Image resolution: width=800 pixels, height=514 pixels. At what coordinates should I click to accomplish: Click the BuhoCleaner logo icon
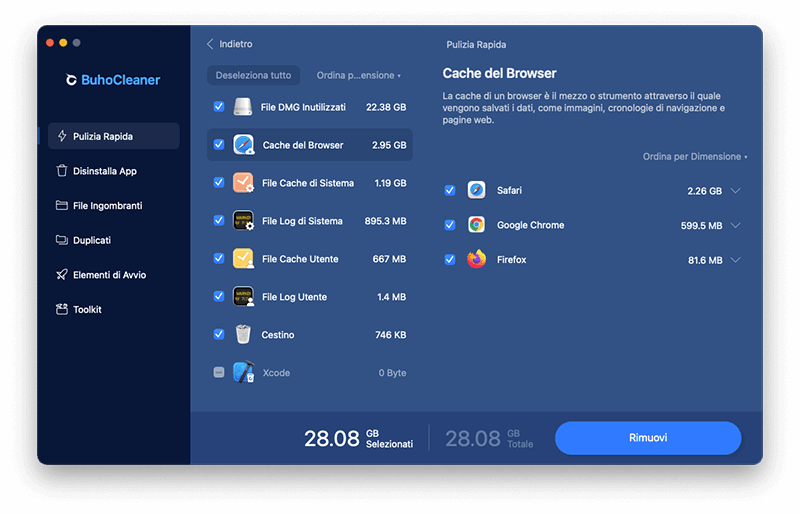pos(71,80)
